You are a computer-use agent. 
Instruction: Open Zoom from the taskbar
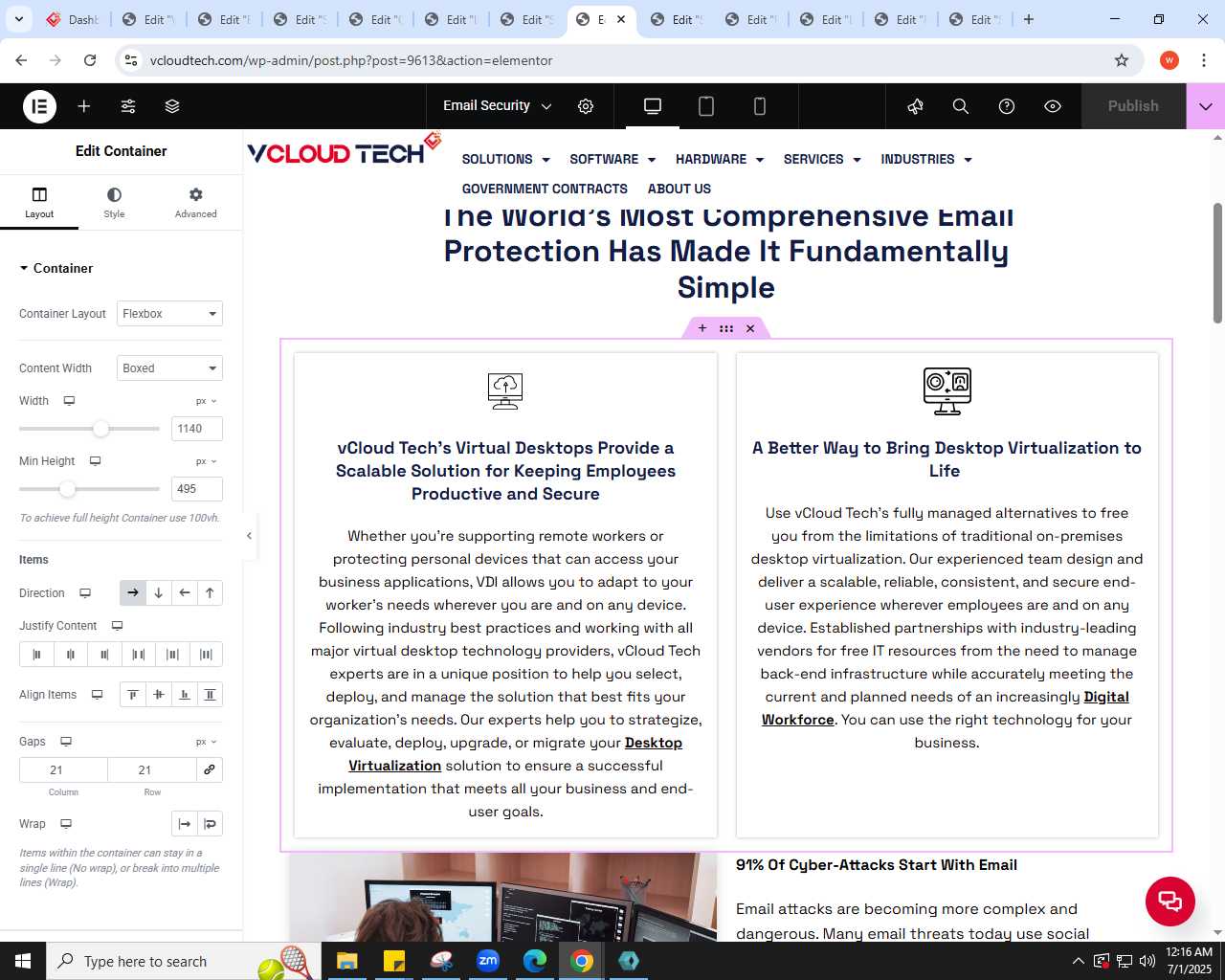point(488,961)
